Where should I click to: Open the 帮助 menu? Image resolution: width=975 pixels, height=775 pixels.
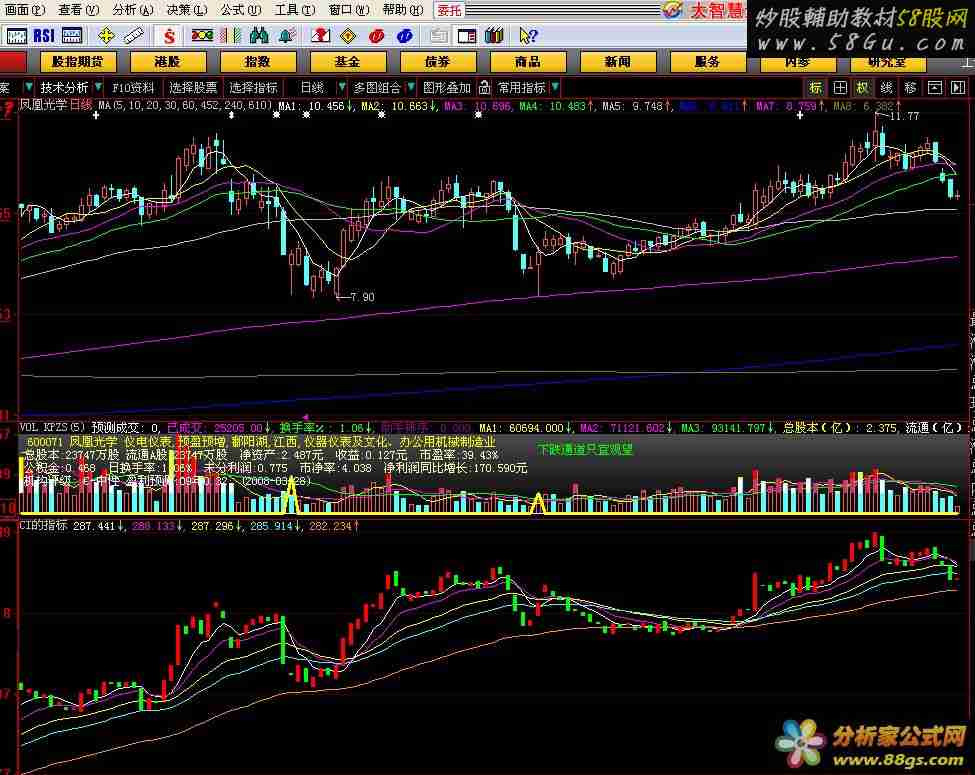[x=403, y=10]
